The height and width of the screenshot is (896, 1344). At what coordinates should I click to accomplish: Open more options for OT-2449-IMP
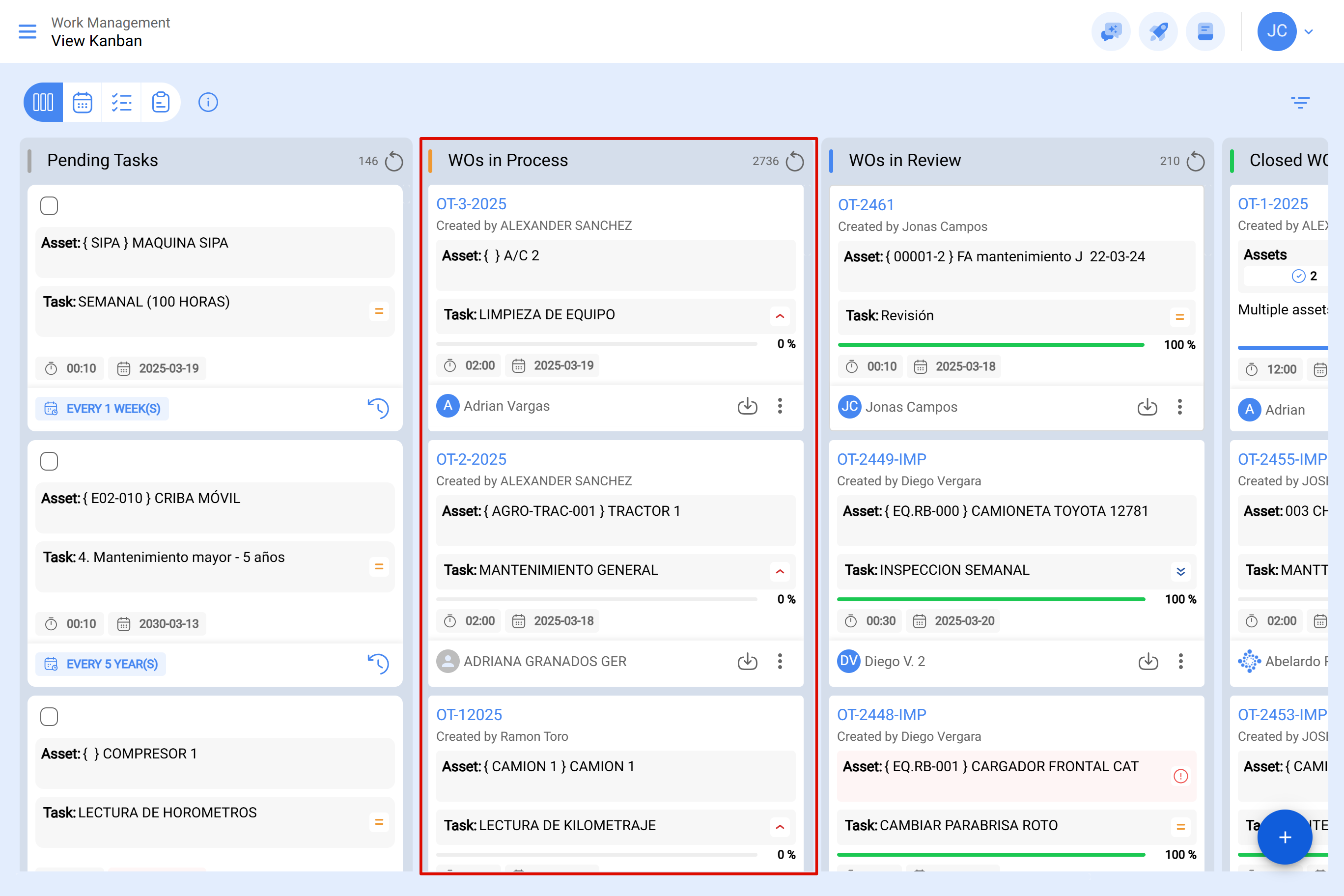[1180, 661]
